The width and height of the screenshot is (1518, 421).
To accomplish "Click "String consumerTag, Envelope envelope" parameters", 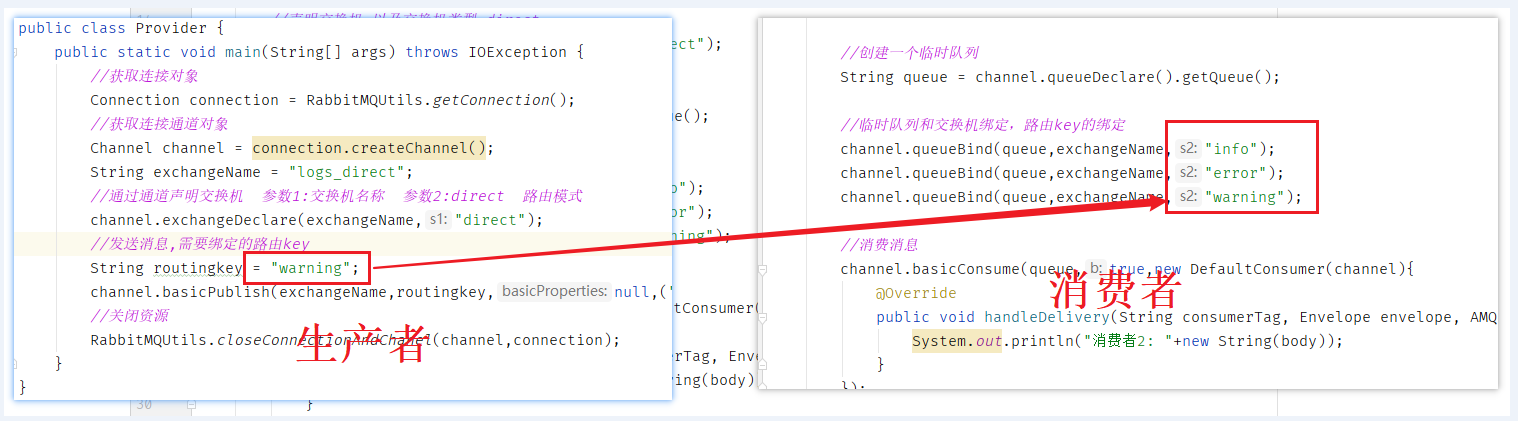I will click(x=1287, y=317).
